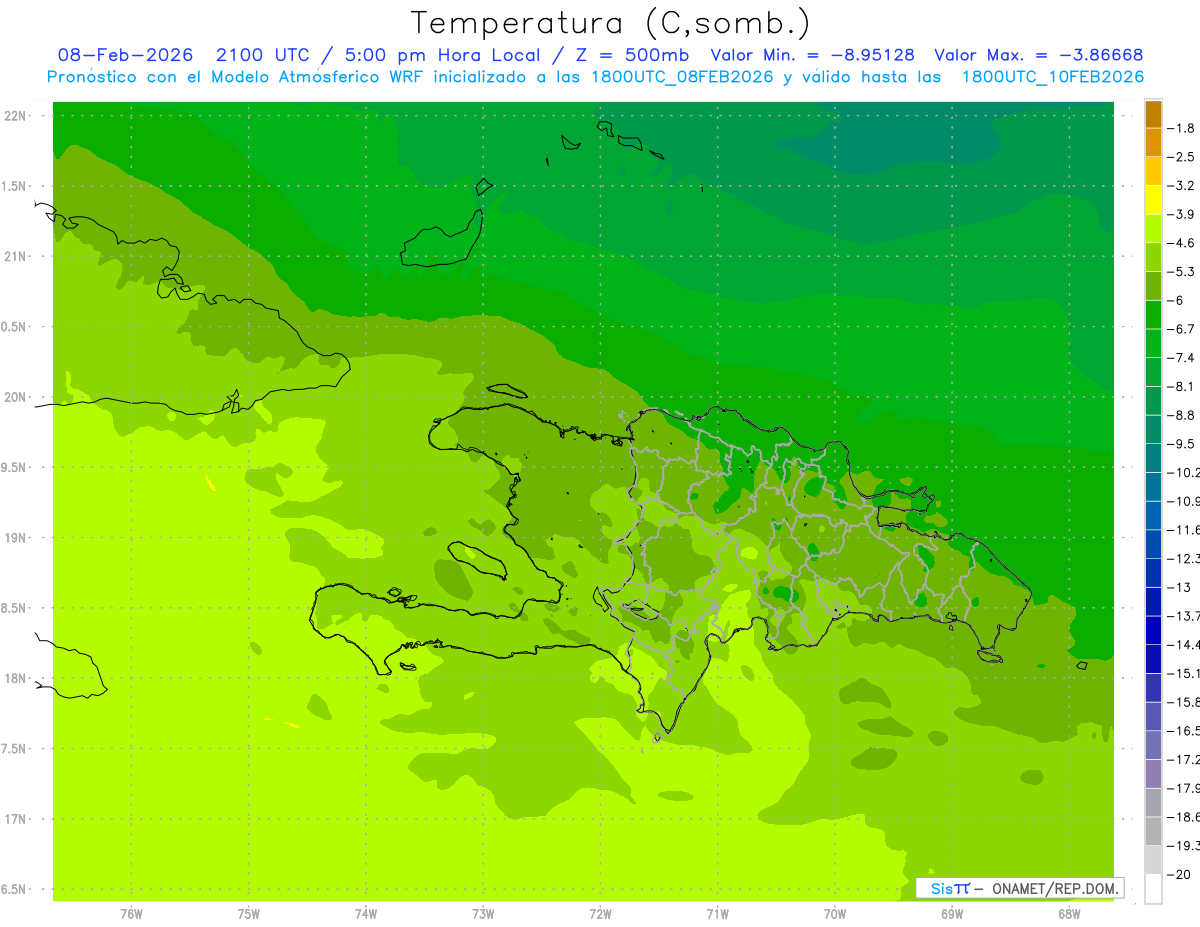This screenshot has height=927, width=1200.
Task: Click the '75W' longitude label
Action: [x=249, y=913]
